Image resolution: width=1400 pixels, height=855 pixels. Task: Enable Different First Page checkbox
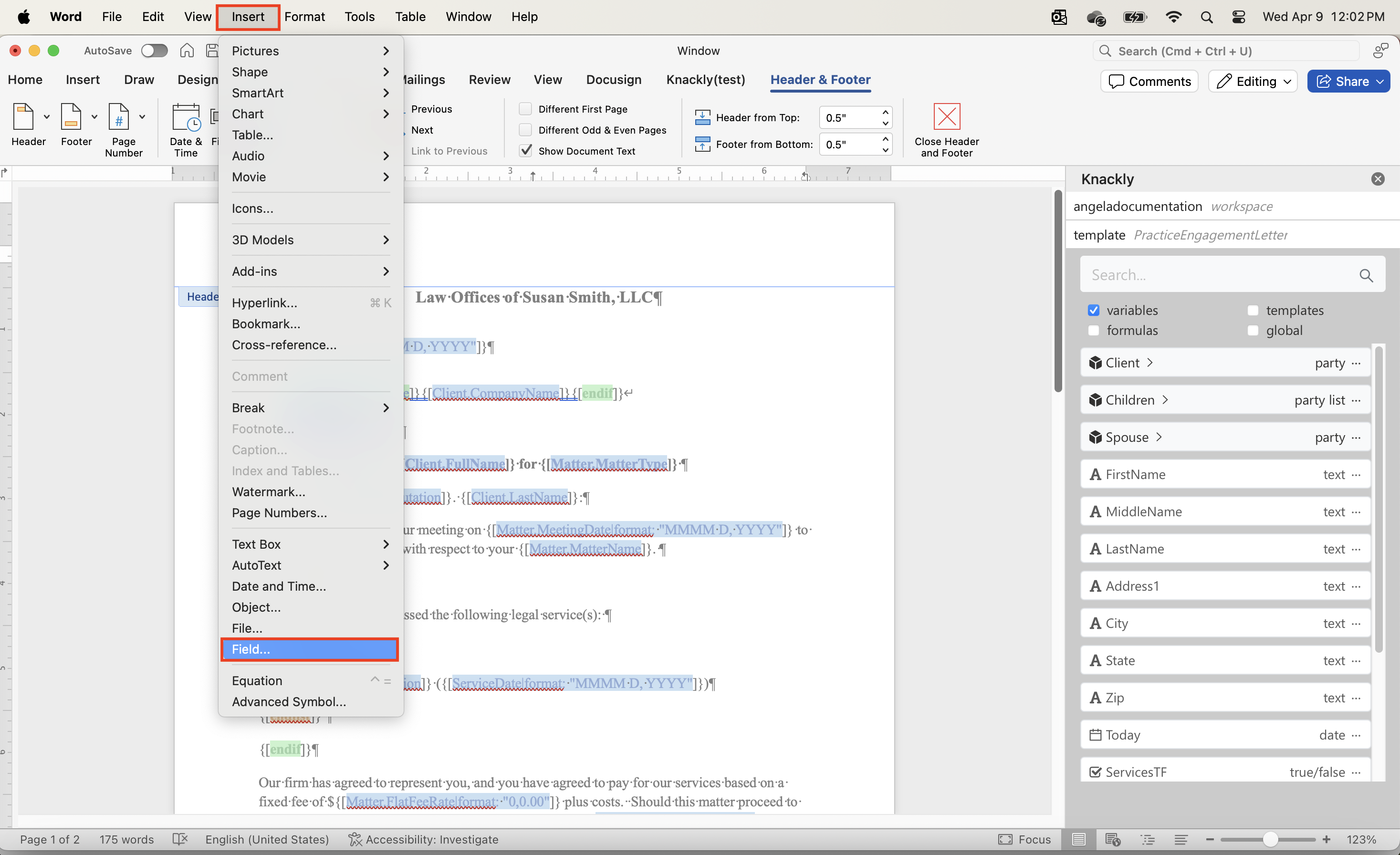click(525, 108)
